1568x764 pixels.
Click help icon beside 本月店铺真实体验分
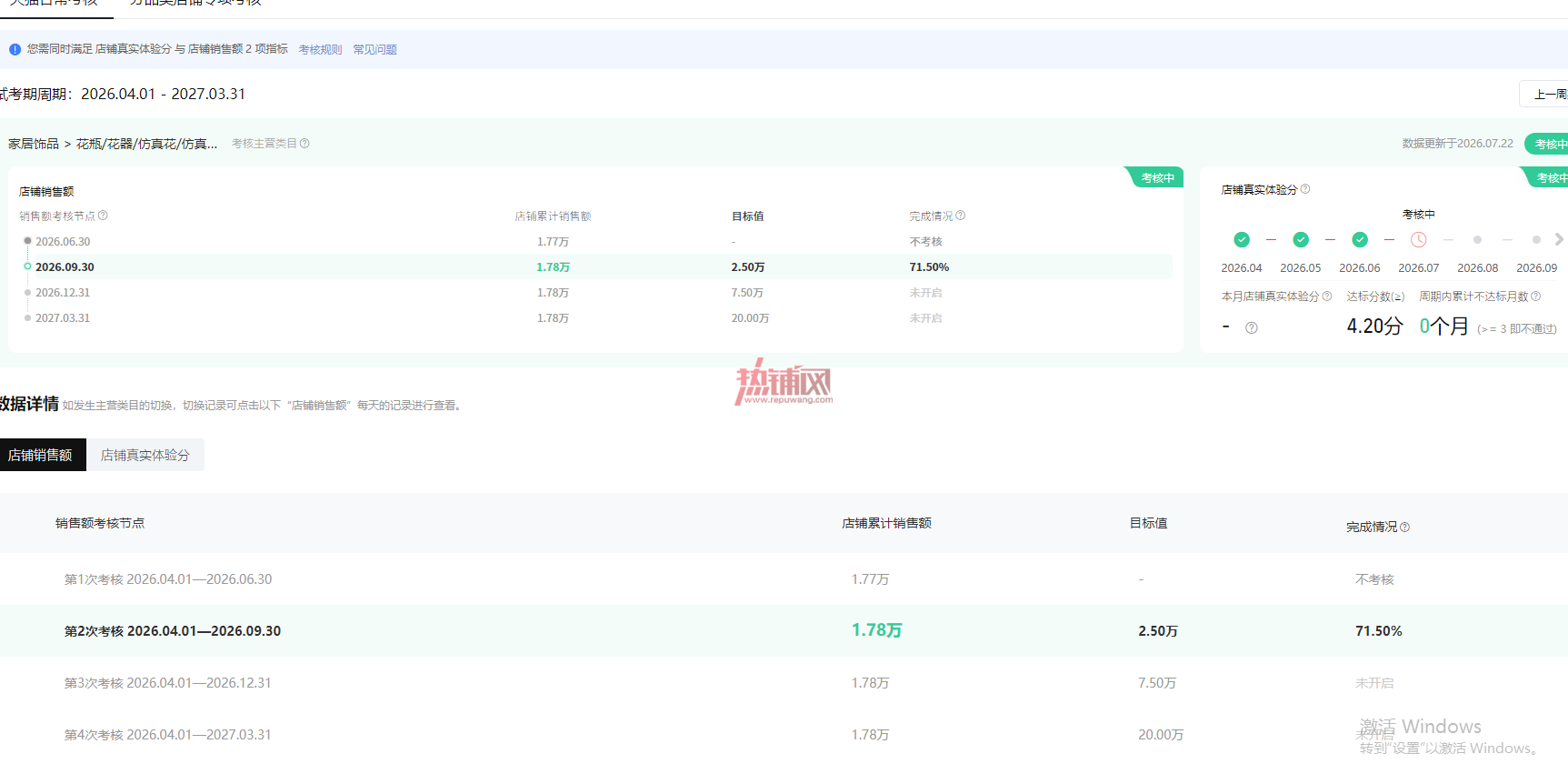click(x=1327, y=296)
